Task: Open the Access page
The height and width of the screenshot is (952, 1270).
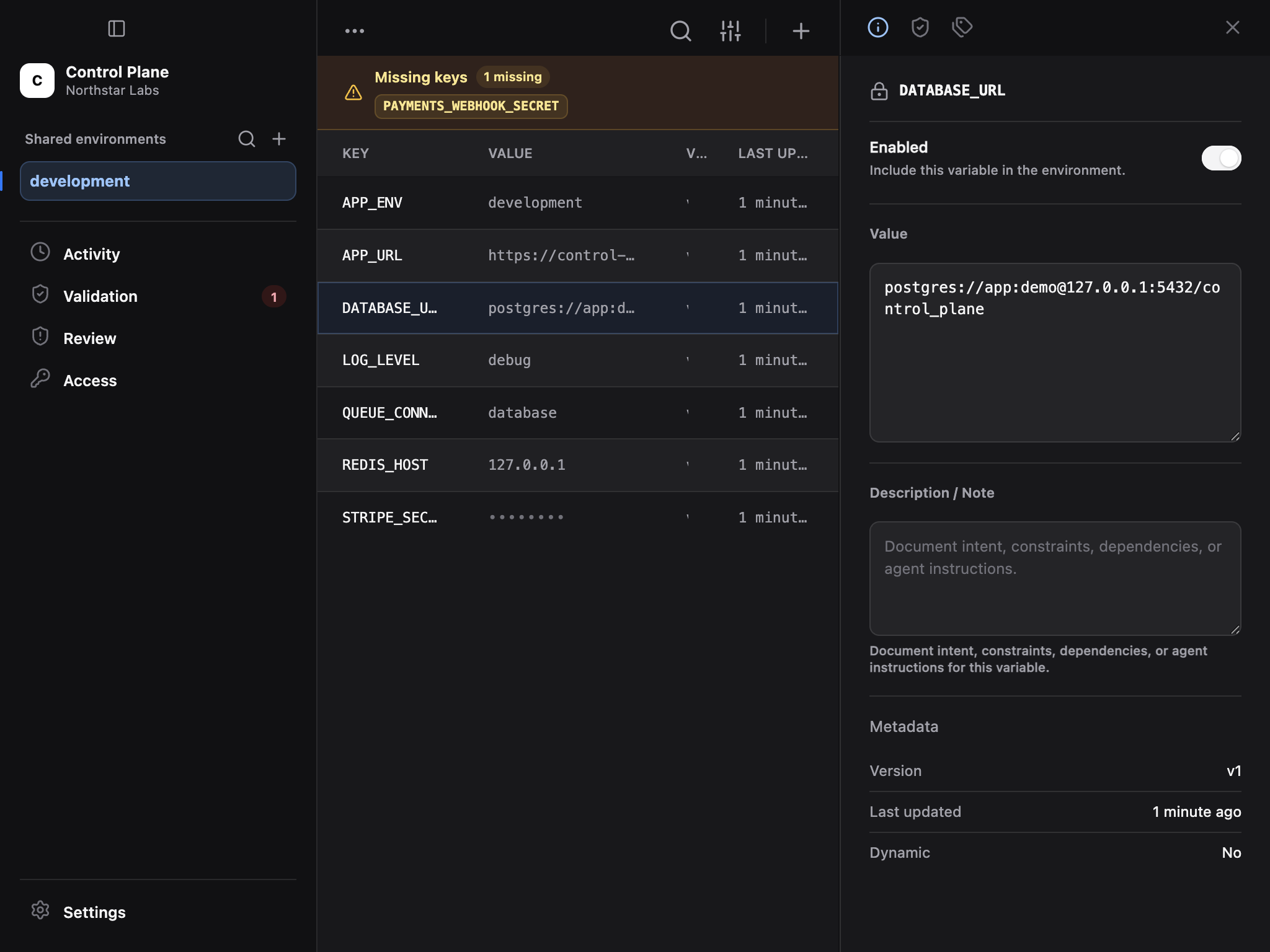Action: pyautogui.click(x=158, y=381)
